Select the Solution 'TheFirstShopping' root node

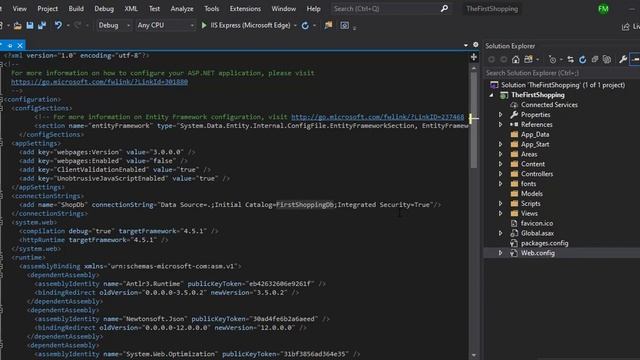pyautogui.click(x=562, y=85)
